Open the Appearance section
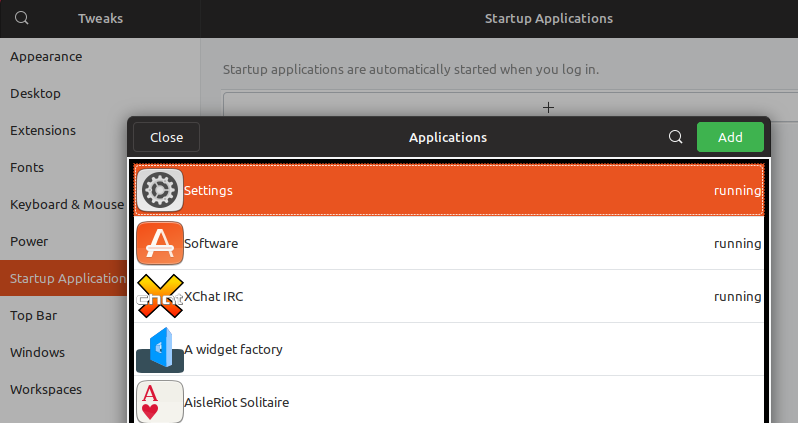The height and width of the screenshot is (423, 798). click(46, 57)
